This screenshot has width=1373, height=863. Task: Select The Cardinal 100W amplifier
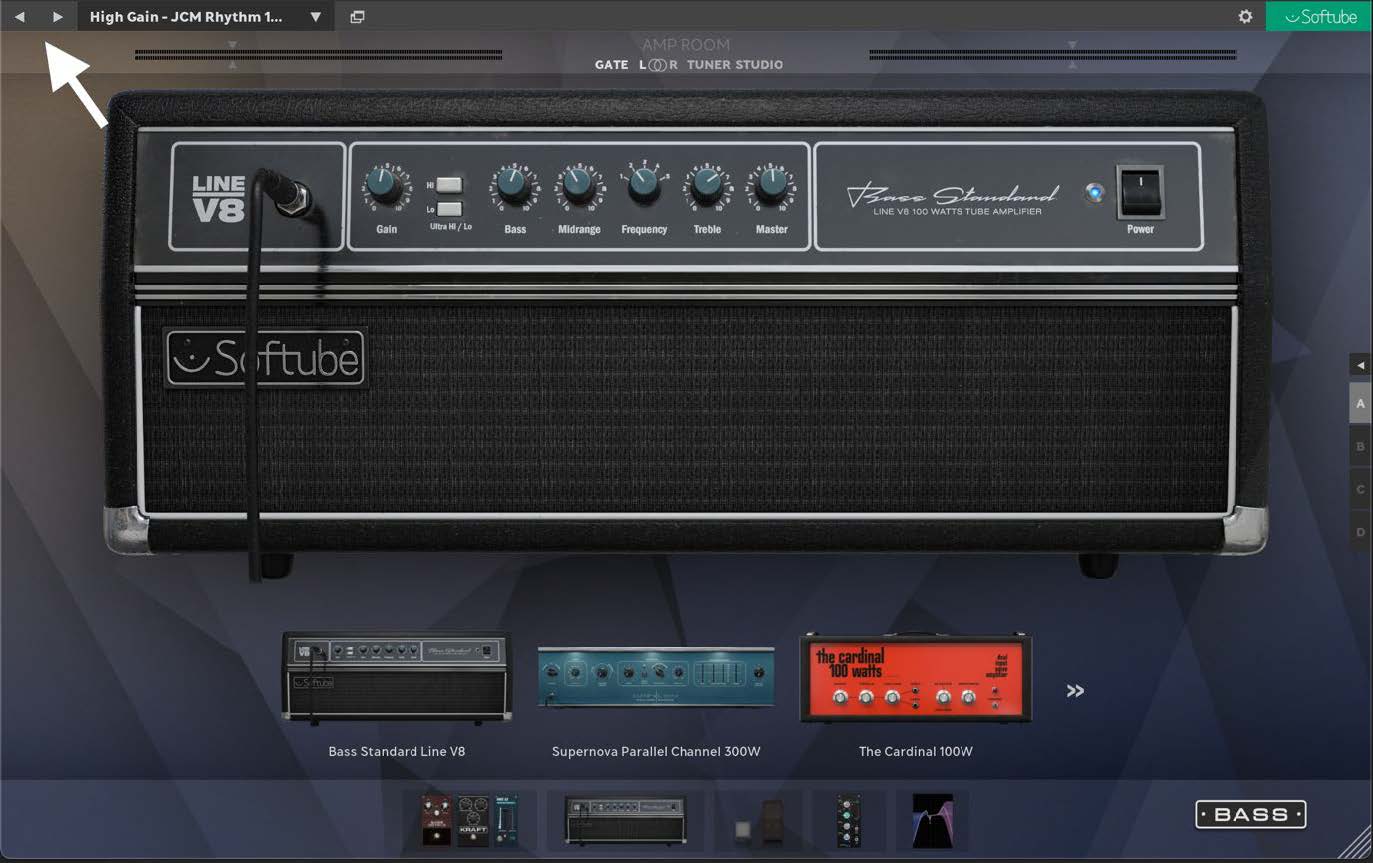pos(915,677)
